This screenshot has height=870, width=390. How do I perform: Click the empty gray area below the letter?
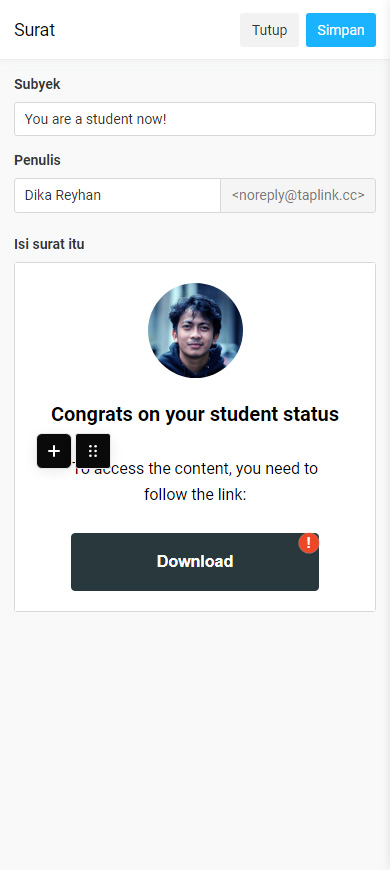(195, 738)
